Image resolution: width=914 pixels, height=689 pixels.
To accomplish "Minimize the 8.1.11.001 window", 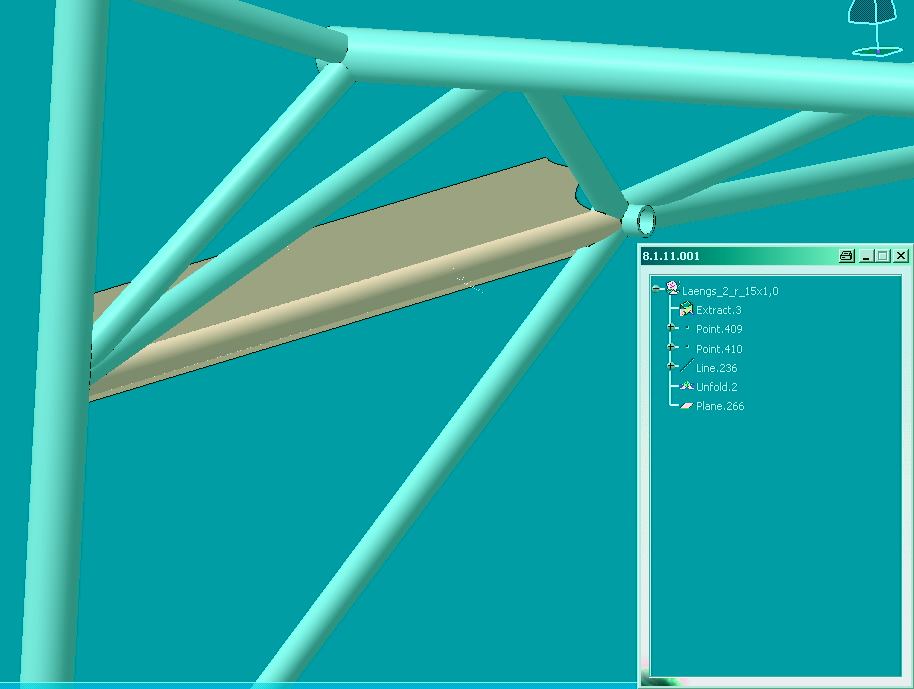I will point(867,256).
